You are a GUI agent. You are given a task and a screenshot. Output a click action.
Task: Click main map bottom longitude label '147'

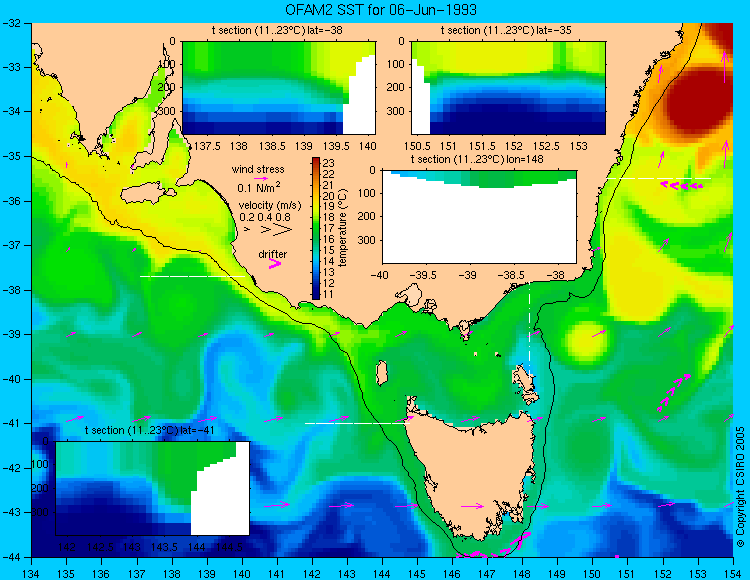[487, 573]
